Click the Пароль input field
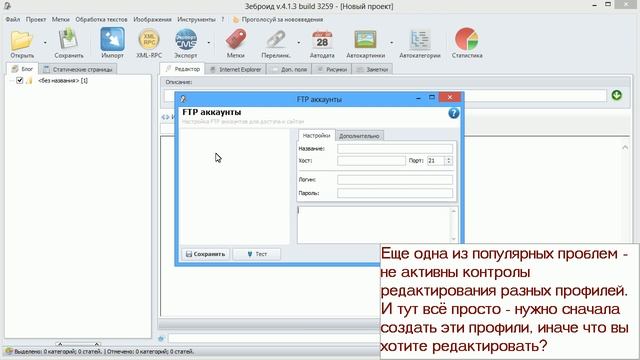Screen dimensions: 640x360 395,193
